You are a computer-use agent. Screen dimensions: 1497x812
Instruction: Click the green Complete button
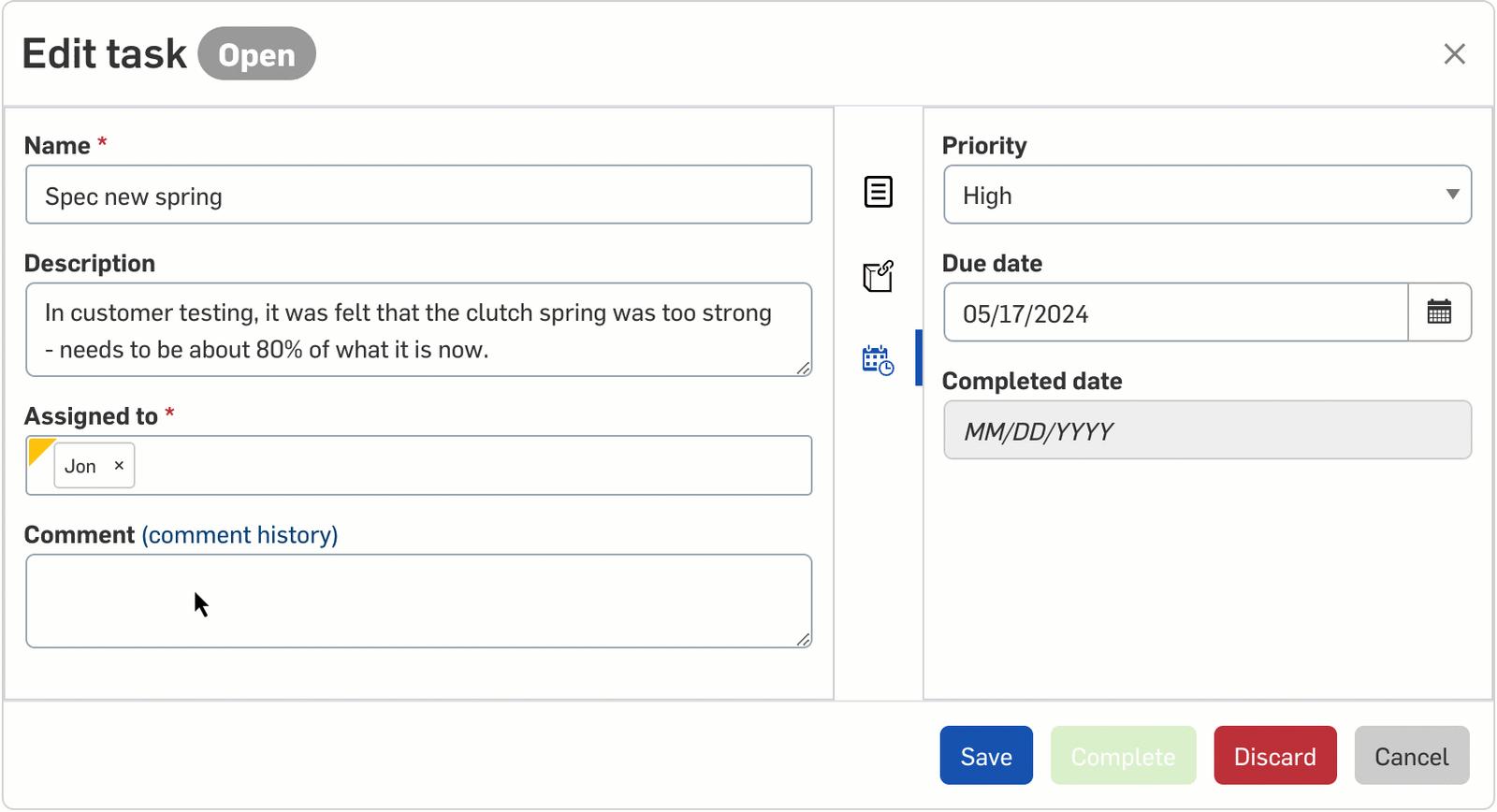pos(1123,756)
